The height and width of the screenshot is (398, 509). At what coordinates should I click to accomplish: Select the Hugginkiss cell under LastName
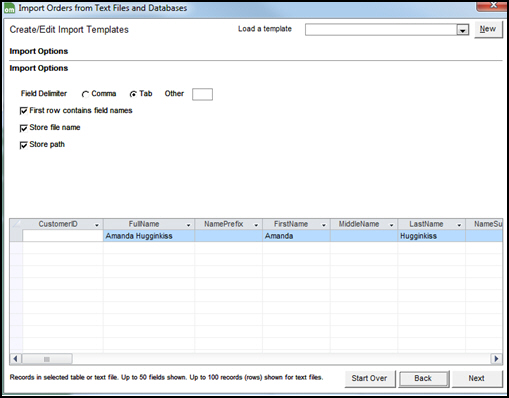(431, 236)
